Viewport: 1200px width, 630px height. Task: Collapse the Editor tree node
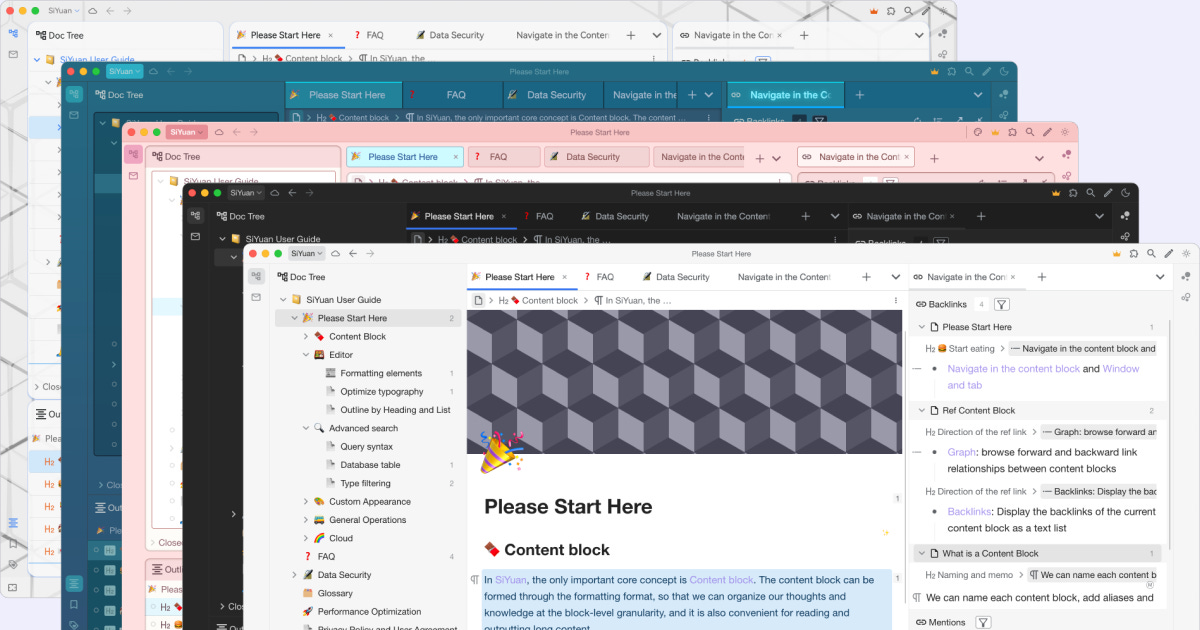[306, 355]
